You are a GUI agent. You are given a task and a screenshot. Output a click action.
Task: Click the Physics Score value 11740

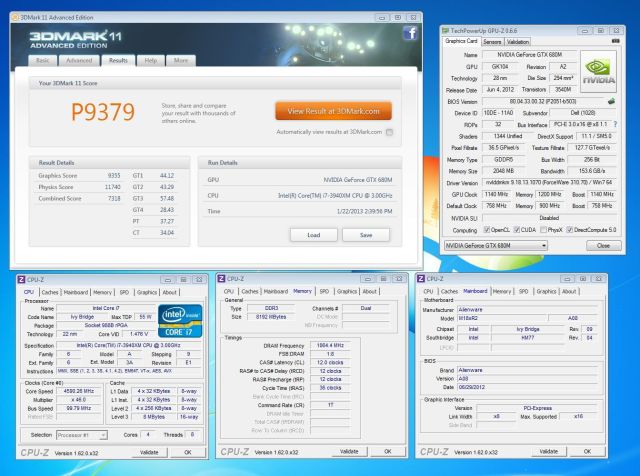click(113, 187)
